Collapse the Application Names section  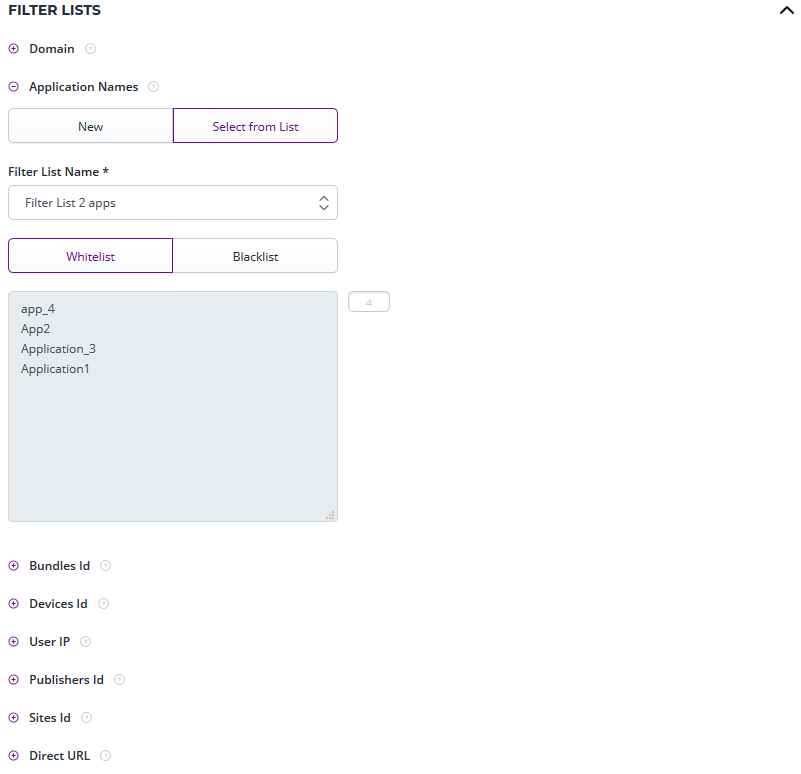click(13, 86)
